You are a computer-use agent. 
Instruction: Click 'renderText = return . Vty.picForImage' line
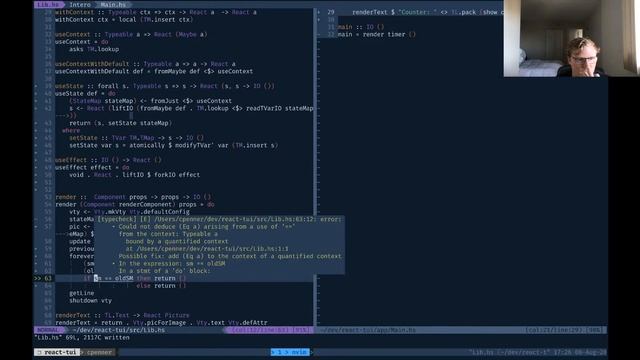pos(161,322)
